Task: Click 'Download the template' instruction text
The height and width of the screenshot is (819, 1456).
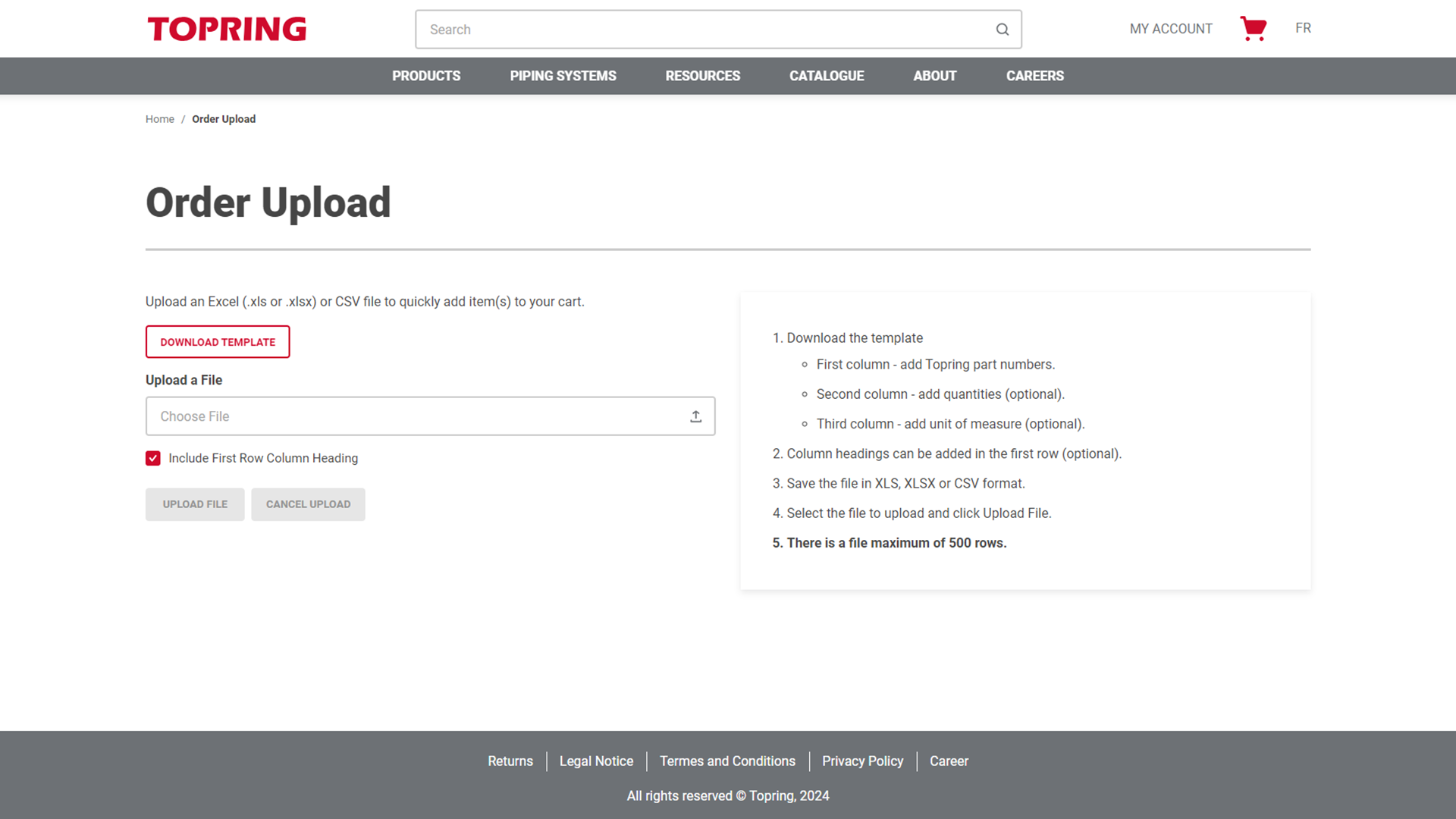Action: point(855,338)
